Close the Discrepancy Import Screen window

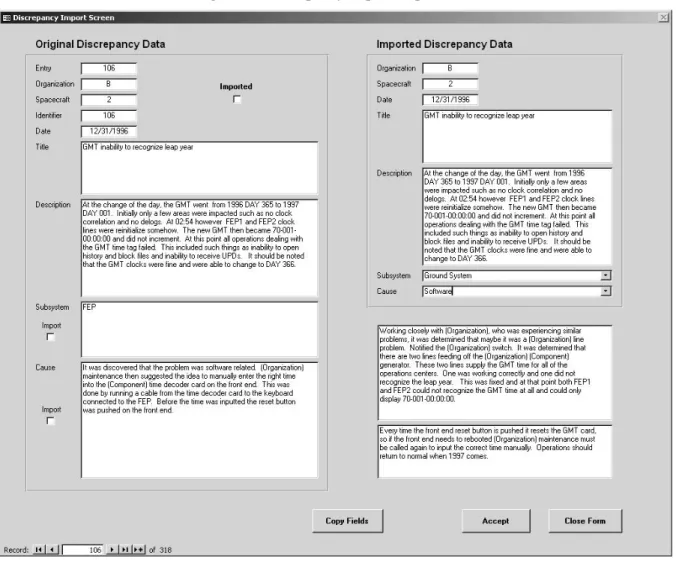pos(663,17)
